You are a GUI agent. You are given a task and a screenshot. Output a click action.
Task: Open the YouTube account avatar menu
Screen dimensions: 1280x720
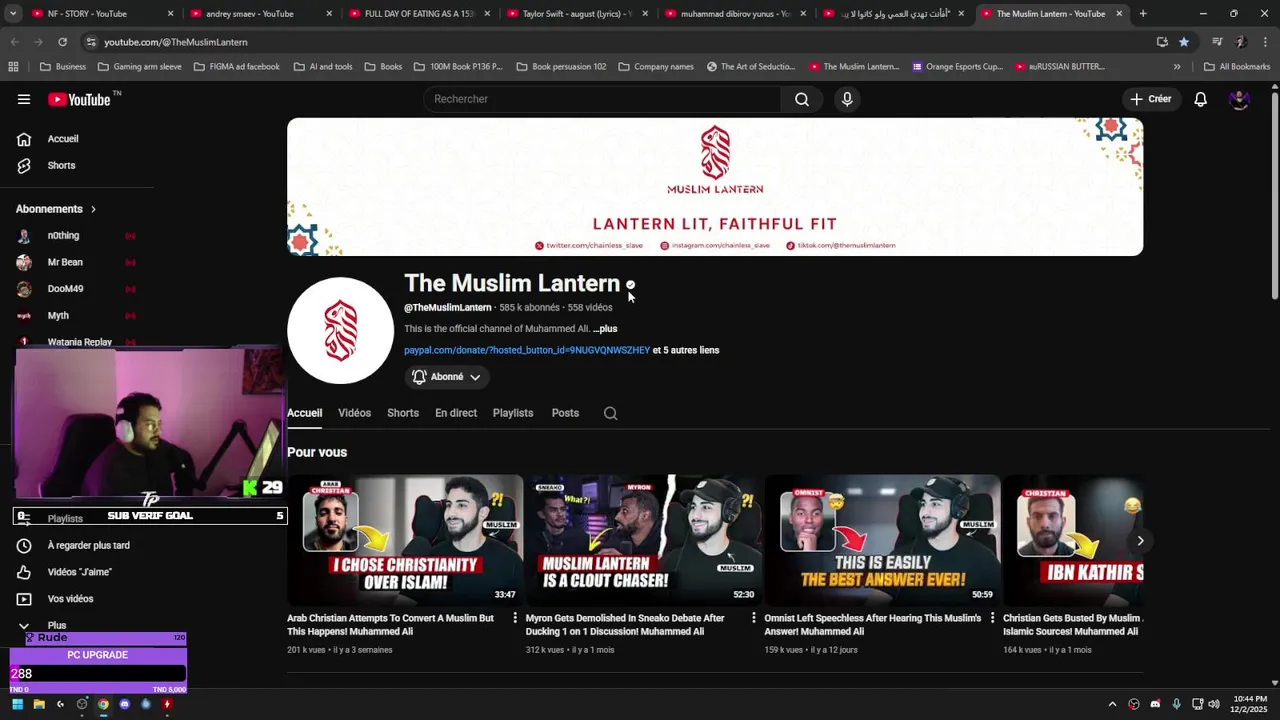(1239, 99)
